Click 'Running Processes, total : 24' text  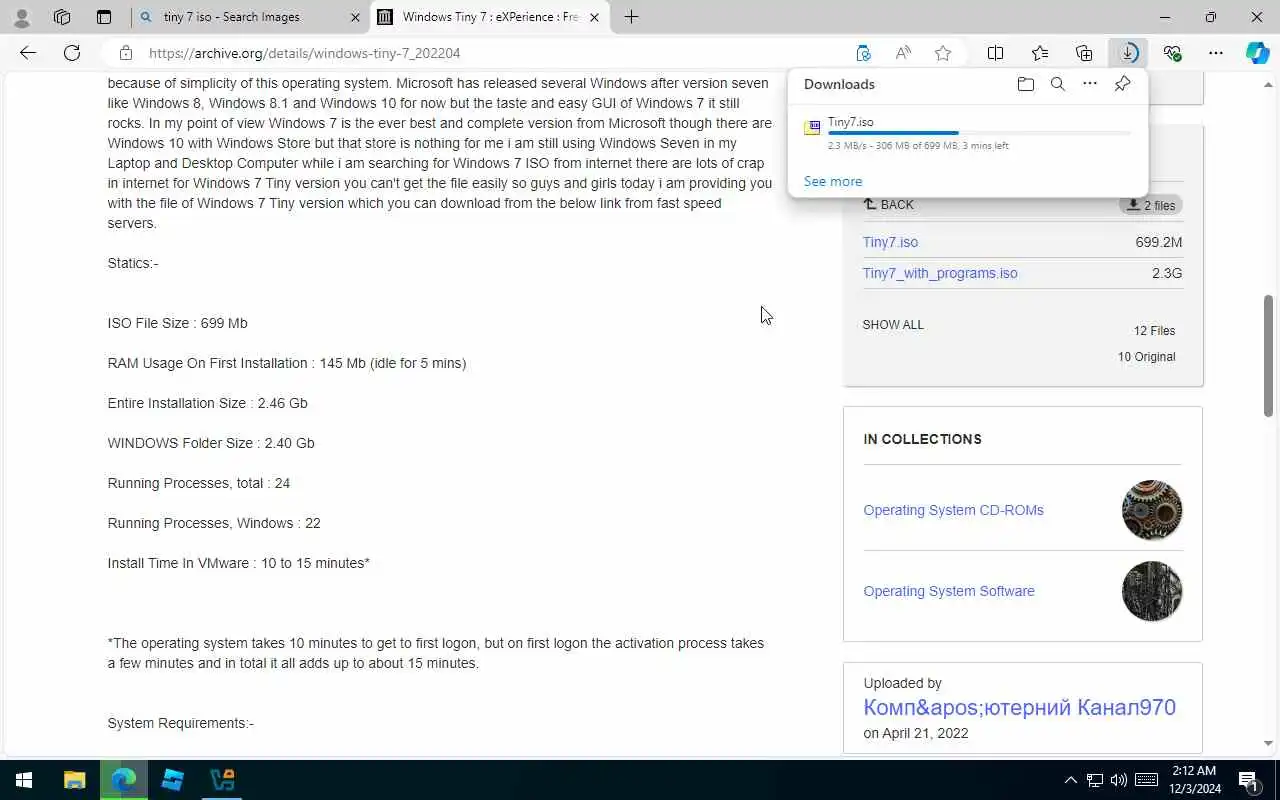coord(199,483)
